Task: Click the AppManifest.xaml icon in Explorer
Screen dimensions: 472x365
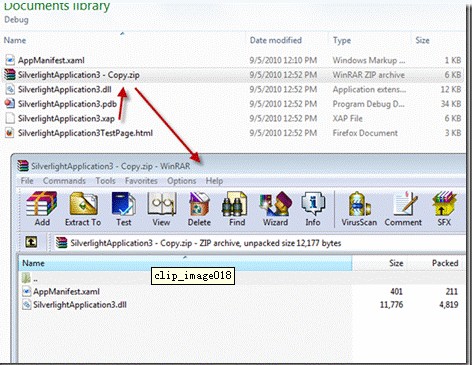Action: coord(10,60)
